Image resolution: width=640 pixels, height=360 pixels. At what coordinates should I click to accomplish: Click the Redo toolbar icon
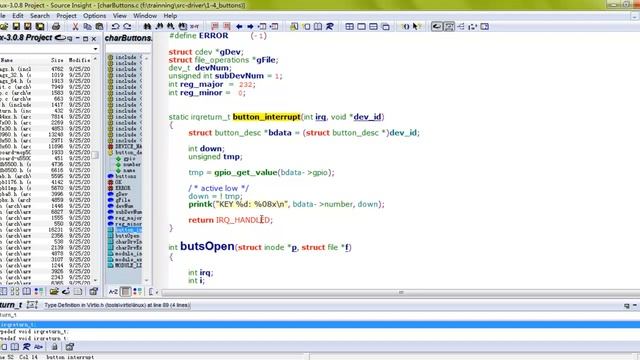(x=127, y=27)
